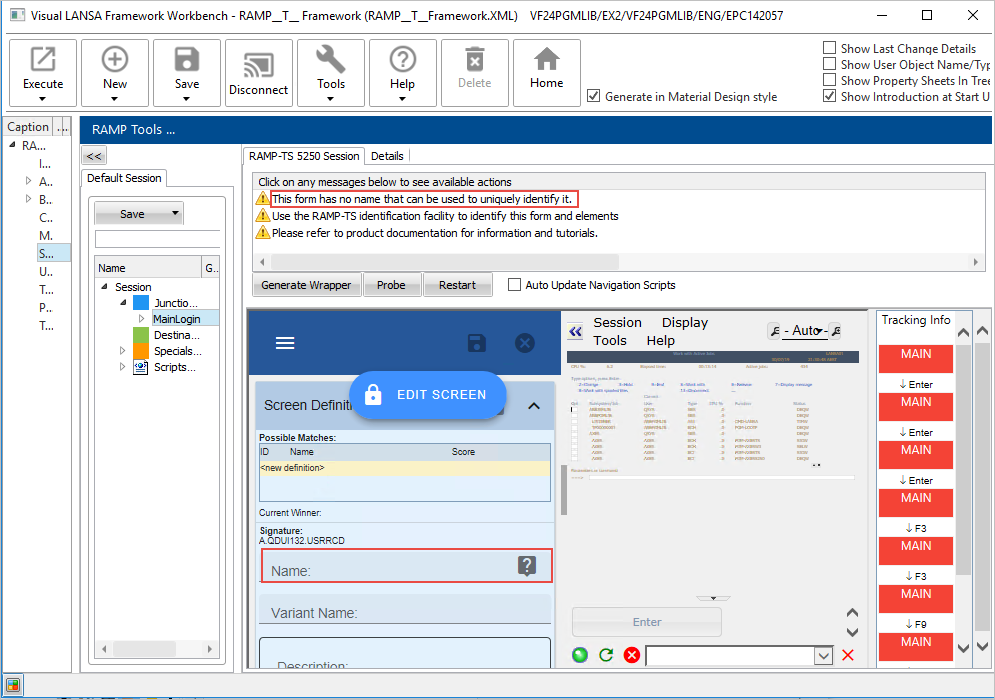Viewport: 995px width, 700px height.
Task: Switch to the Details tab
Action: (x=387, y=156)
